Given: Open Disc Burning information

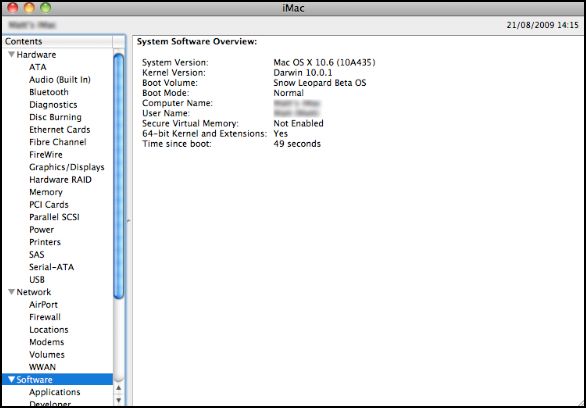Looking at the screenshot, I should (x=55, y=117).
